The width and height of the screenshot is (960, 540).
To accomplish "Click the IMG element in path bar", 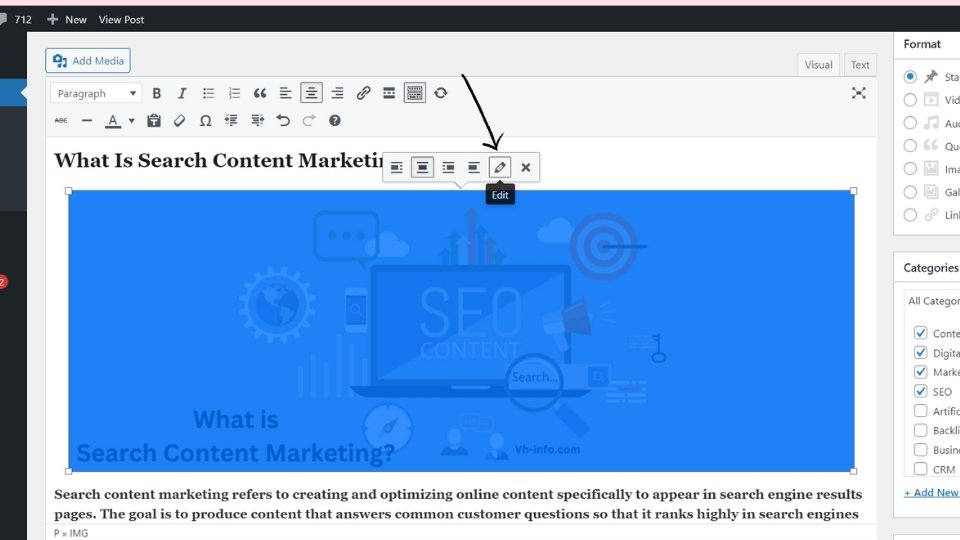I will (78, 533).
